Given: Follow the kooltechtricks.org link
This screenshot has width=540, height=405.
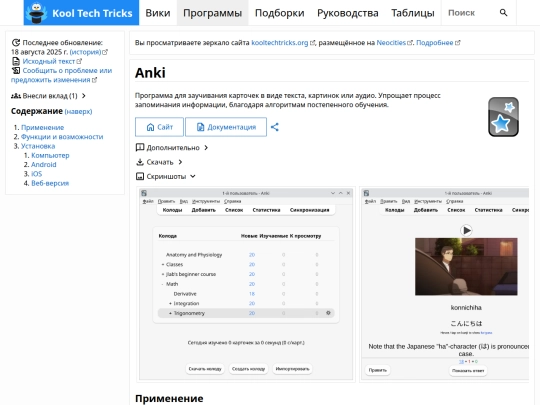Looking at the screenshot, I should click(283, 43).
